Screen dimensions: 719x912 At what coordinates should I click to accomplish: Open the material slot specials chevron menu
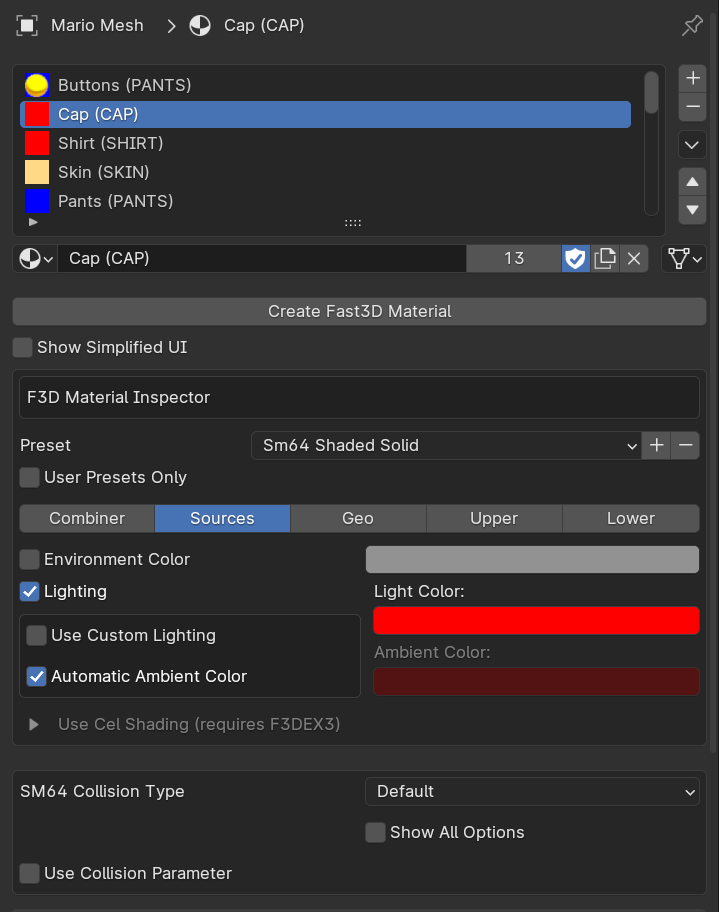692,144
